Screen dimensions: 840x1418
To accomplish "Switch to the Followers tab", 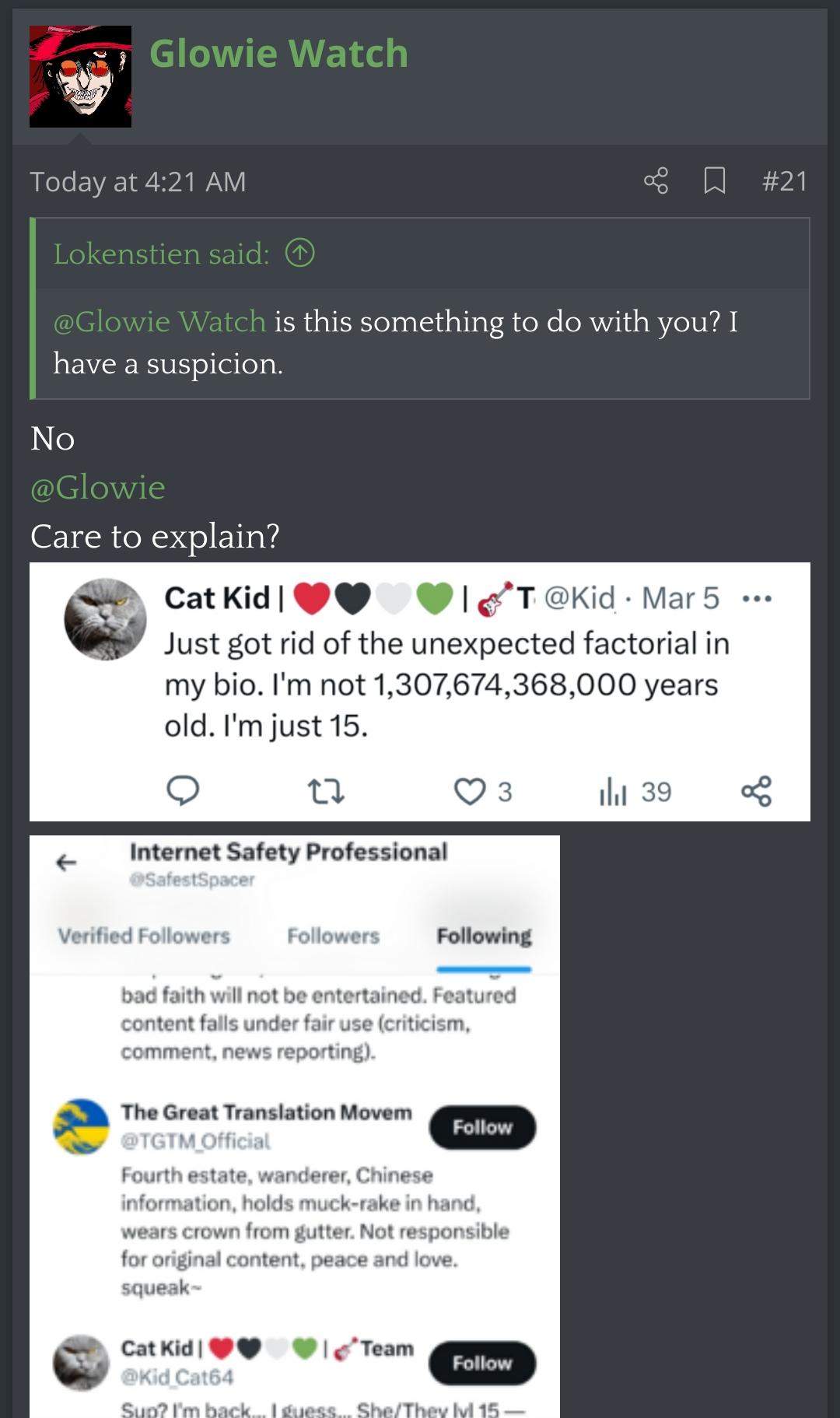I will pos(333,936).
